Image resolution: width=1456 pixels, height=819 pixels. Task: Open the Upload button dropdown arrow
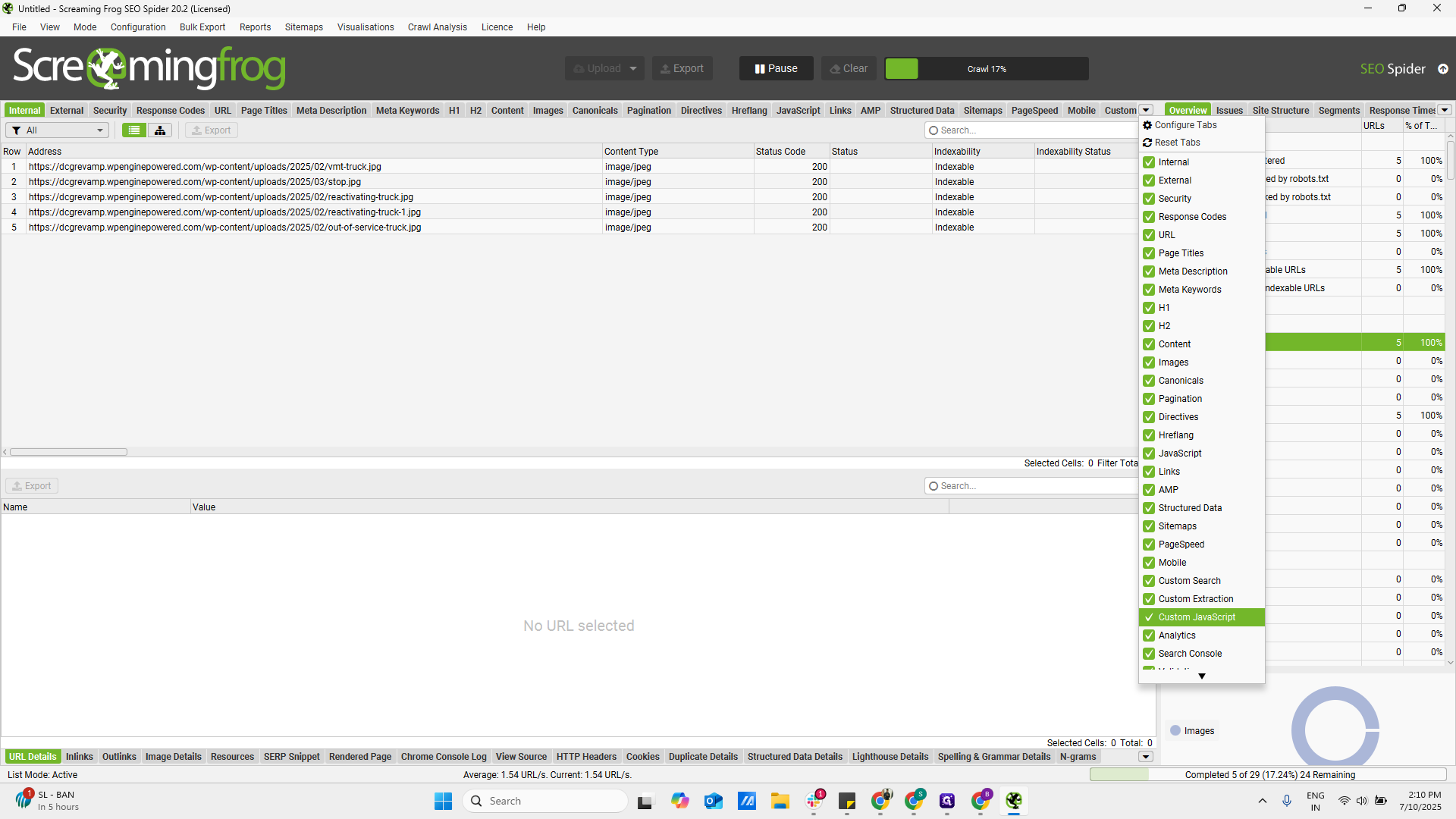[x=633, y=69]
